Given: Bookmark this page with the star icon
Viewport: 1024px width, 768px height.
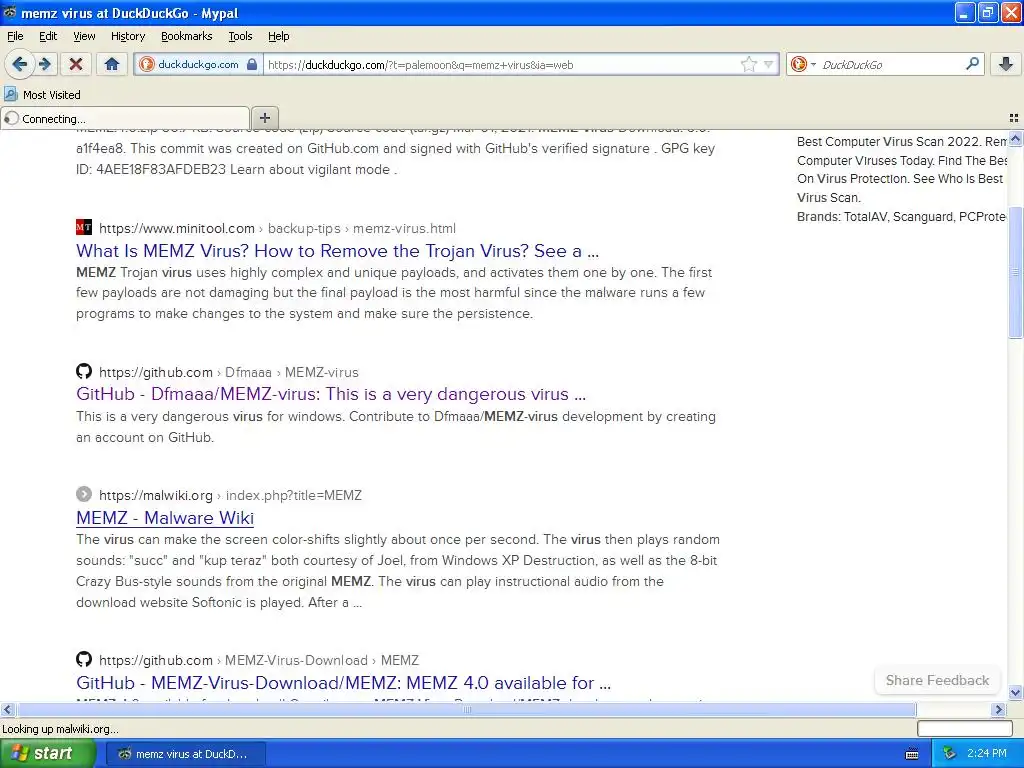Looking at the screenshot, I should point(748,64).
